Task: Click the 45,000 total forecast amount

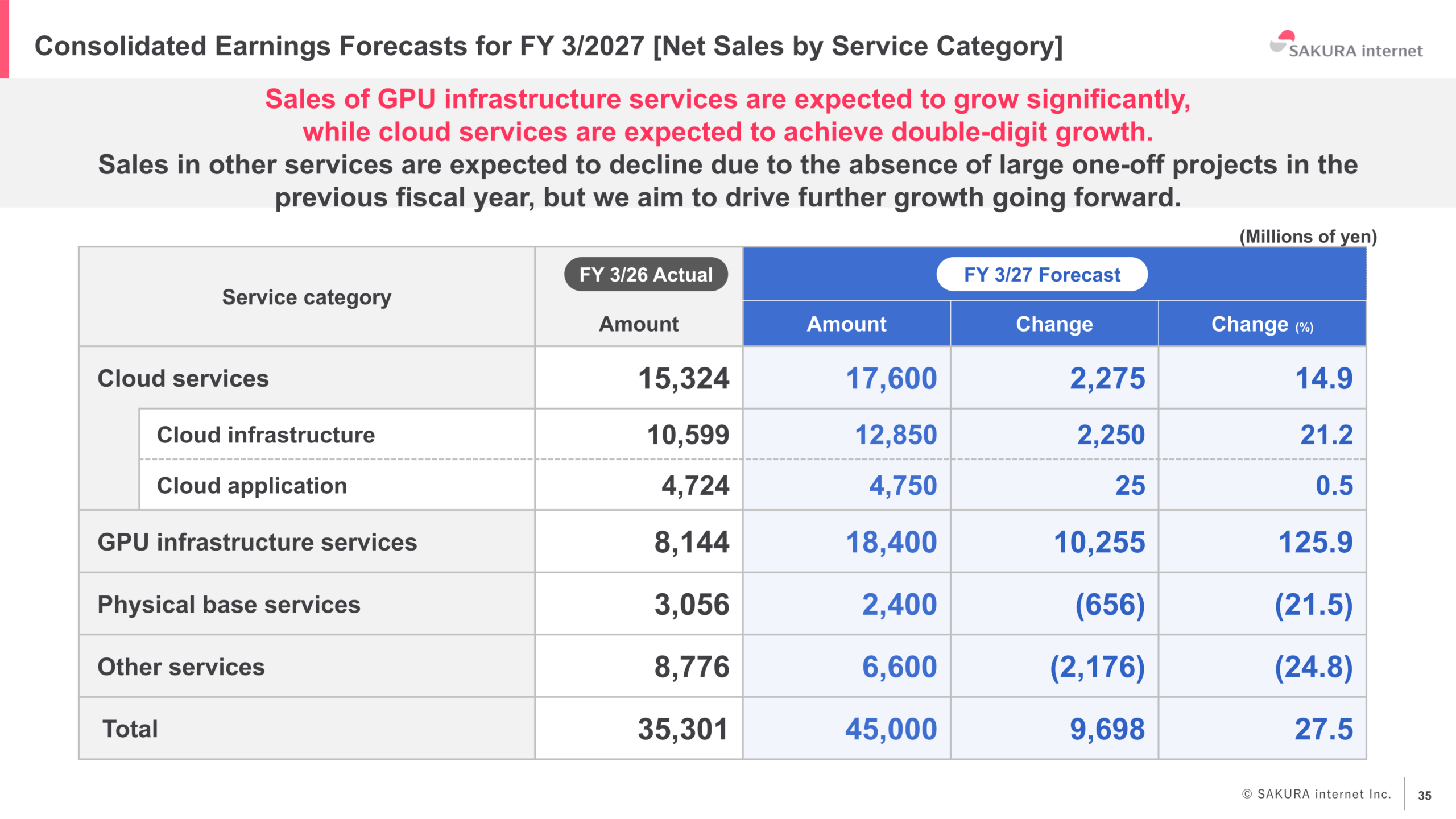Action: click(x=891, y=730)
